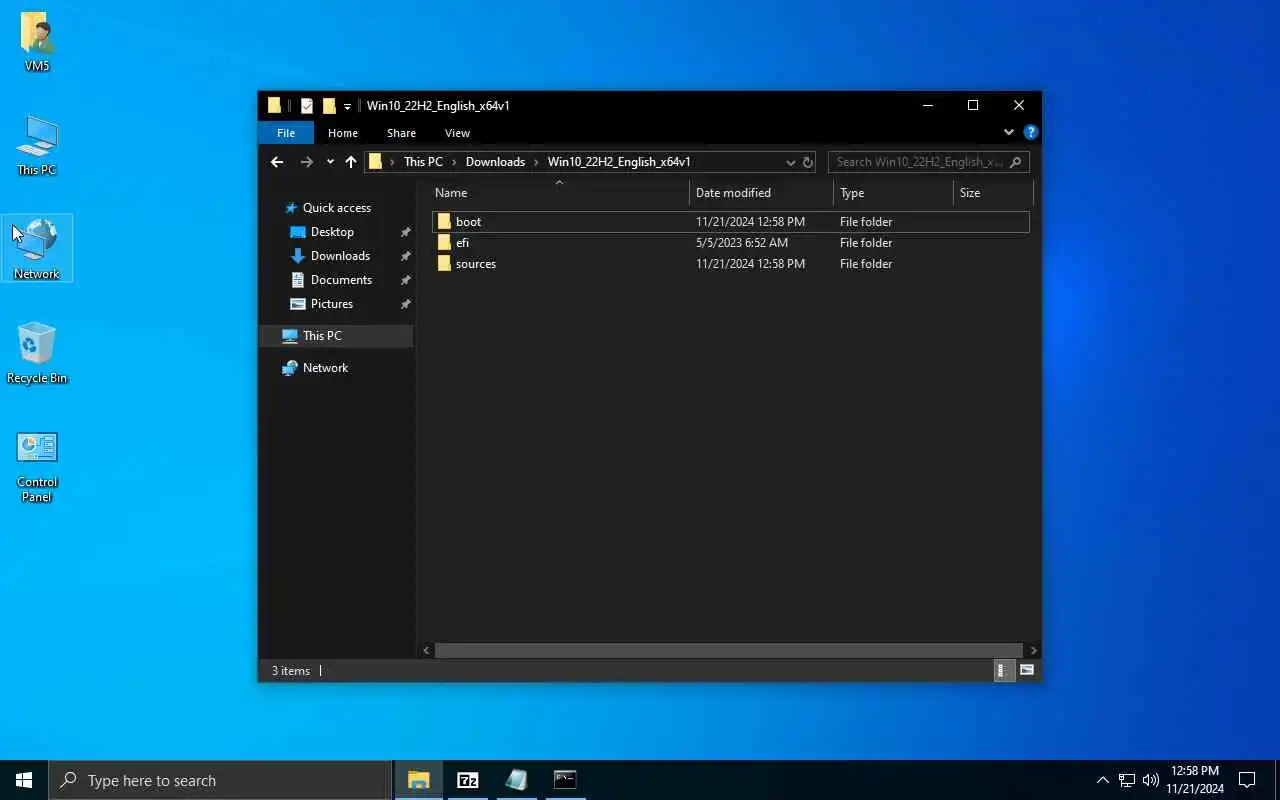Open the network tray icon
Image resolution: width=1280 pixels, height=800 pixels.
[1127, 780]
